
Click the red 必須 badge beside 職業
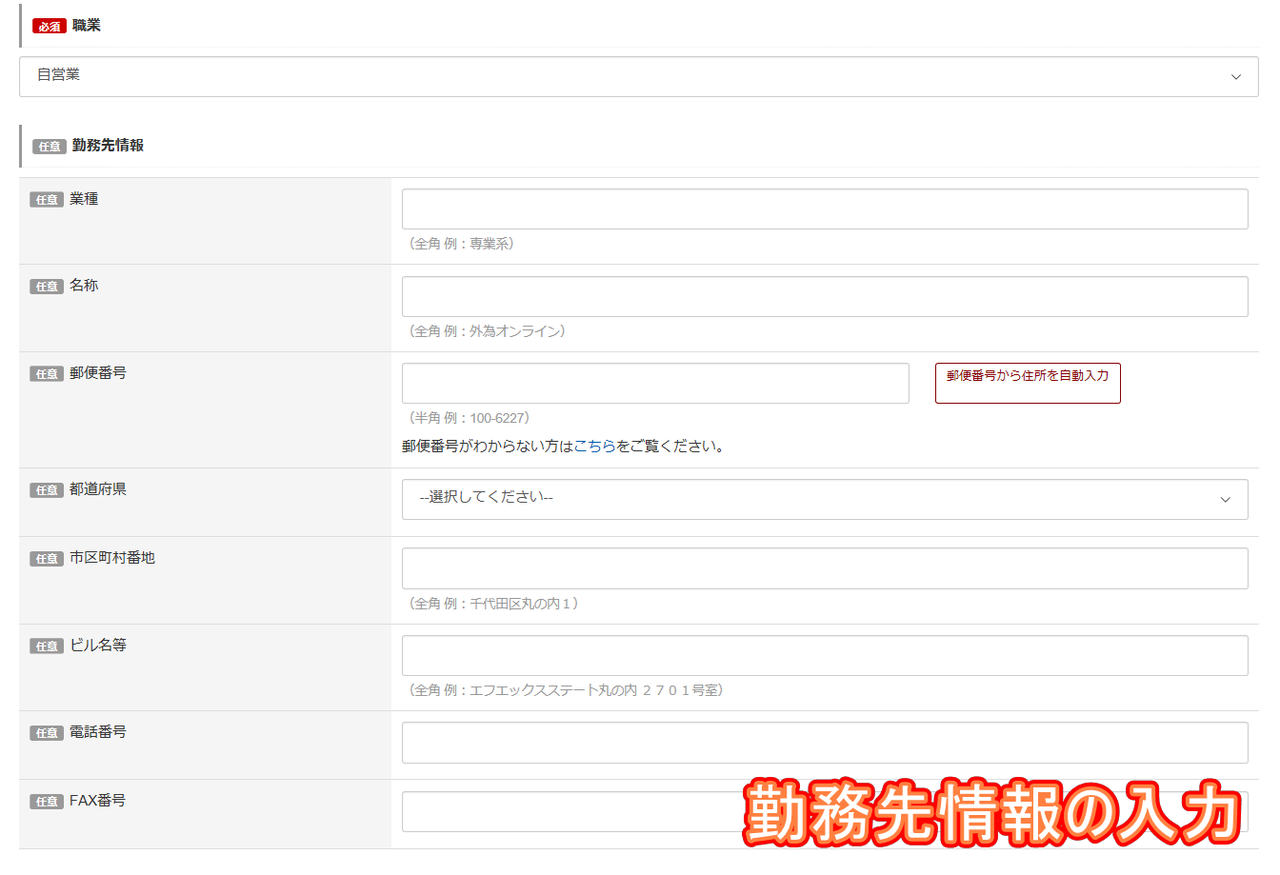49,26
